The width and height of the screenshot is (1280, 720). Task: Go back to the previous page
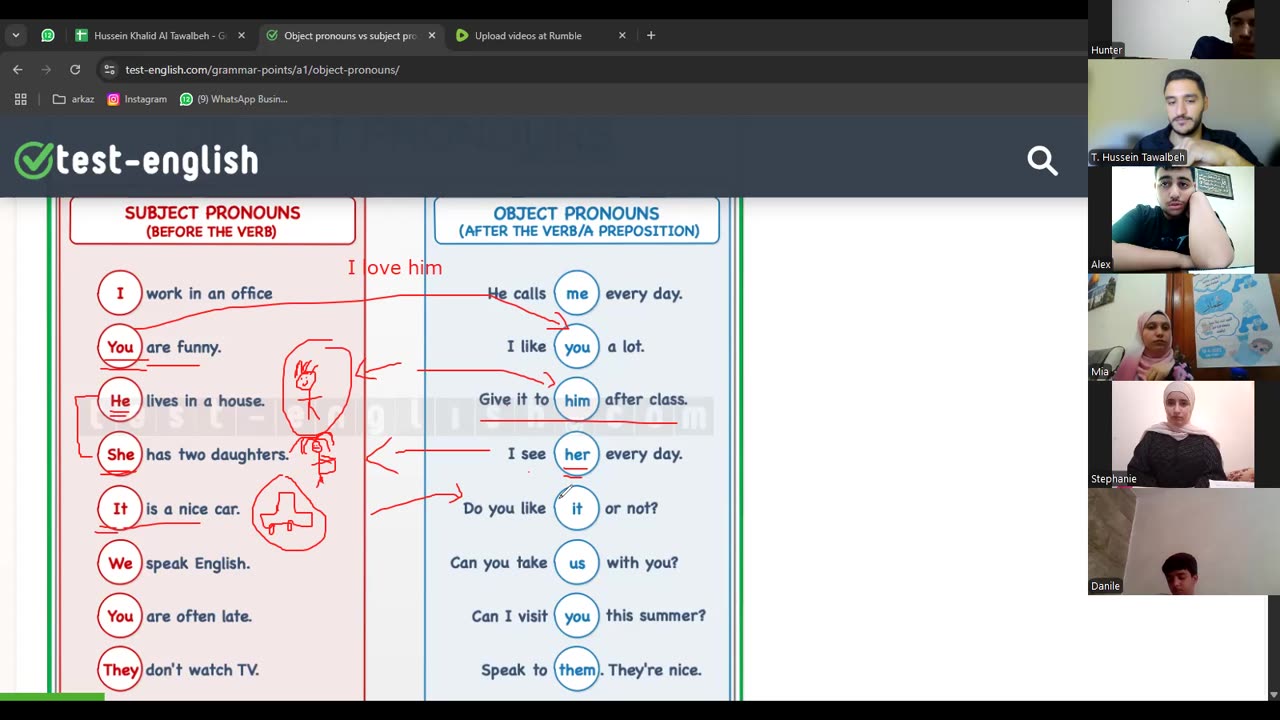[x=17, y=69]
